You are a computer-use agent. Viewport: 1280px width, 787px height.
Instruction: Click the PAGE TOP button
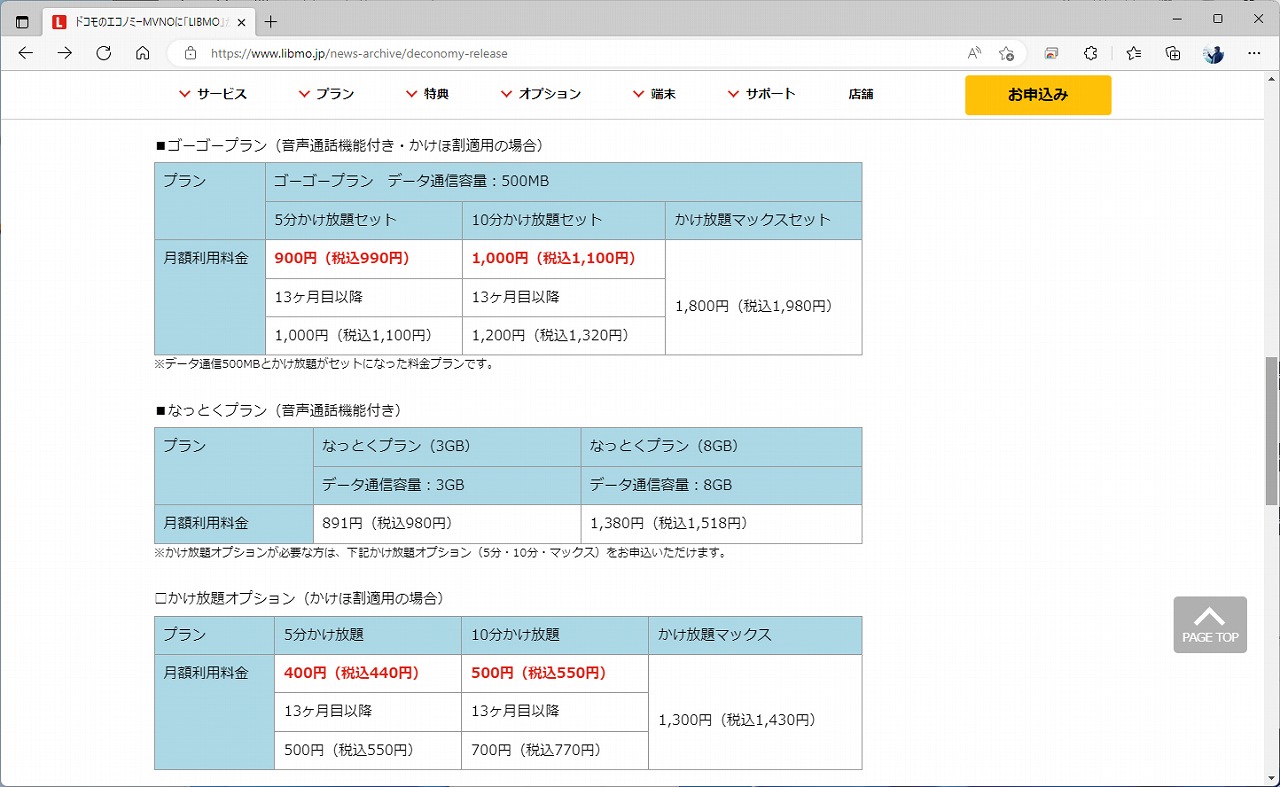(1210, 625)
